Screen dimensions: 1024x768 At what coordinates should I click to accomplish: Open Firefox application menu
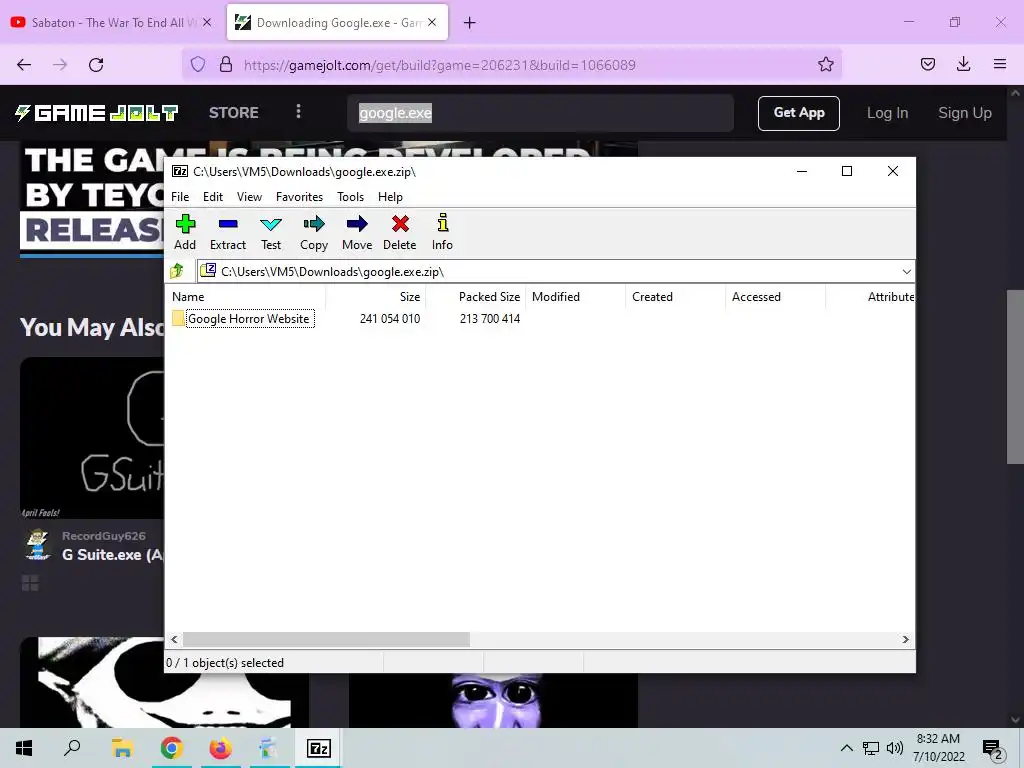click(999, 65)
